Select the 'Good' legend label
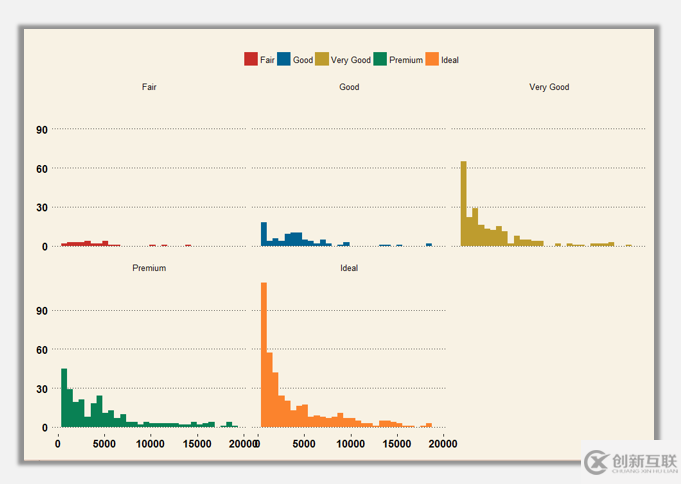Screen dimensions: 681x484 pos(303,60)
